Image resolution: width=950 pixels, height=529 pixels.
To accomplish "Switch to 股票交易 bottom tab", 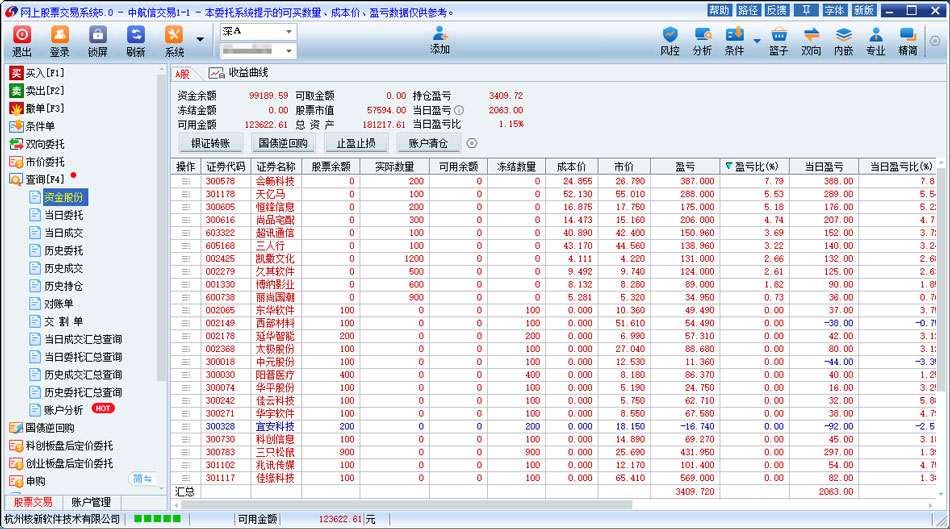I will point(33,502).
